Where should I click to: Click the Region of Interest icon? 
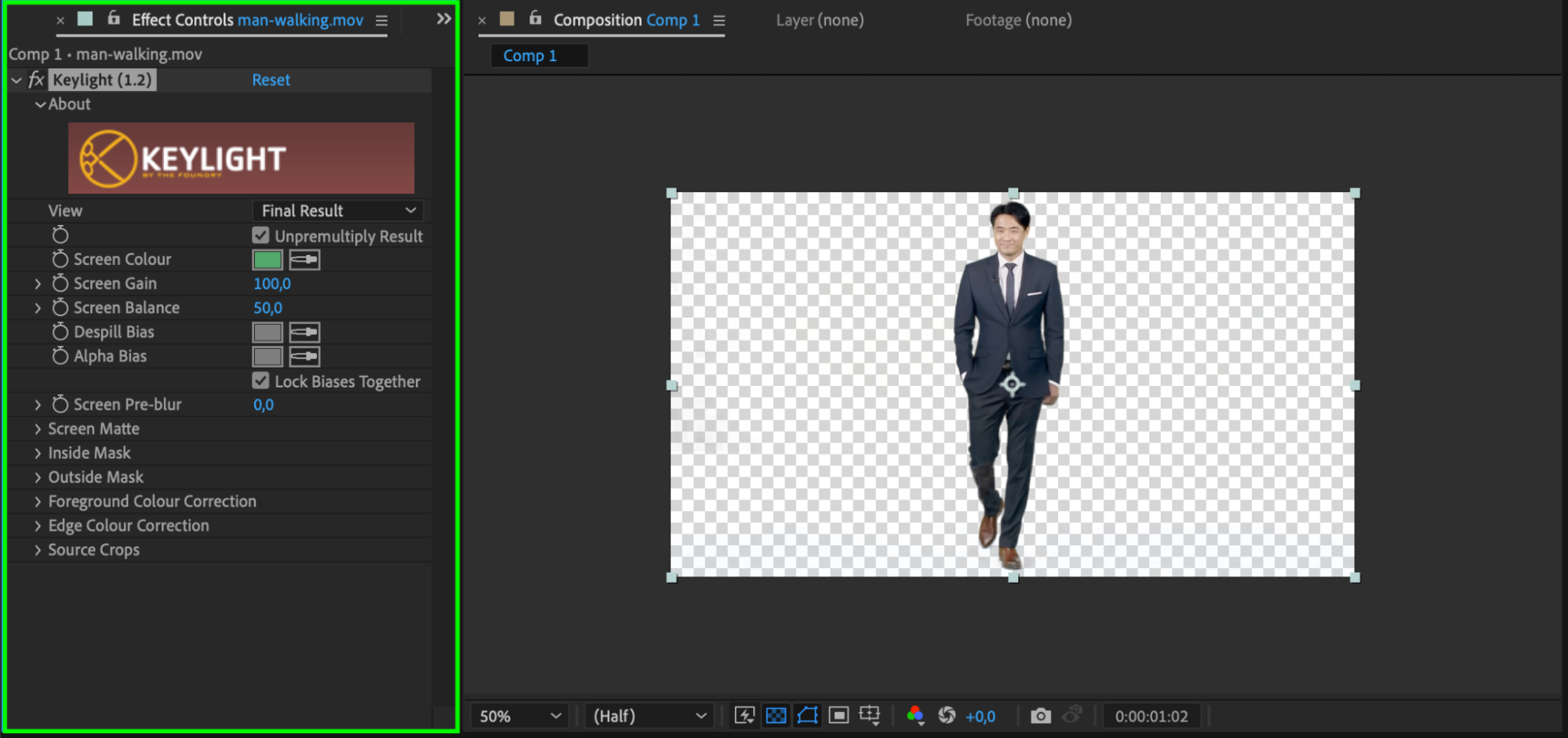(x=839, y=715)
